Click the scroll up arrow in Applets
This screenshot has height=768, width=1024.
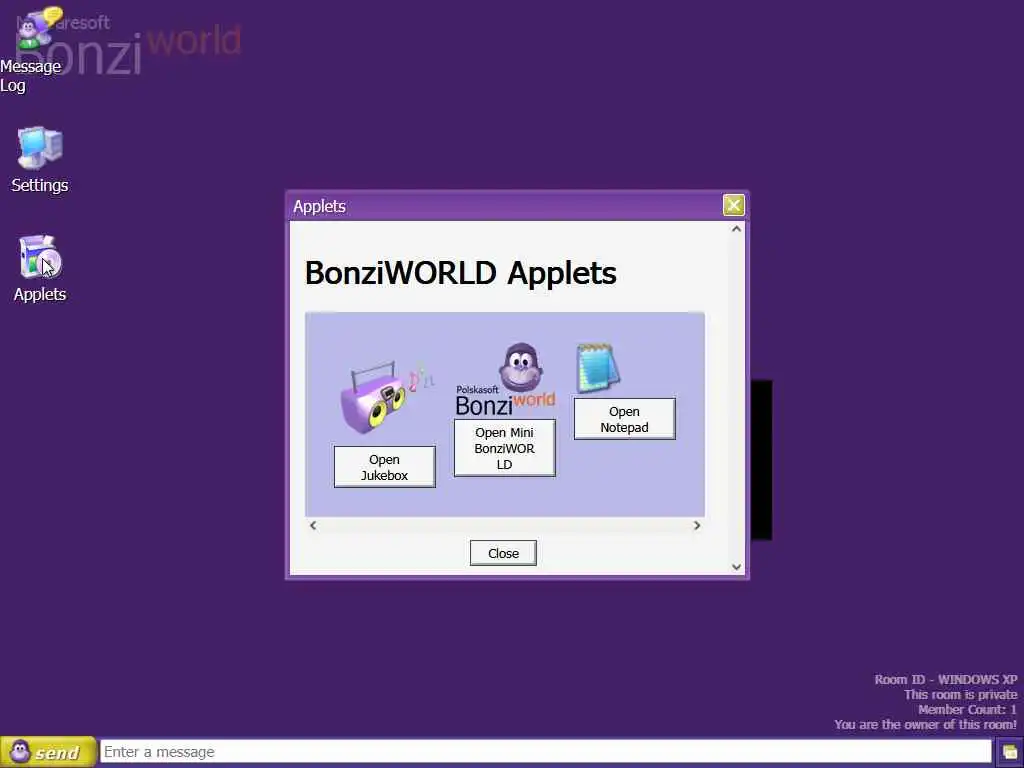pos(737,229)
